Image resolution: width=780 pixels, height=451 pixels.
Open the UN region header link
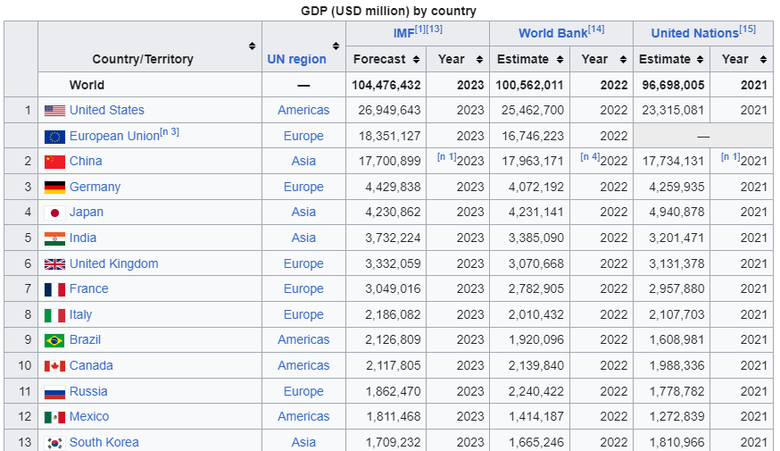[x=296, y=59]
